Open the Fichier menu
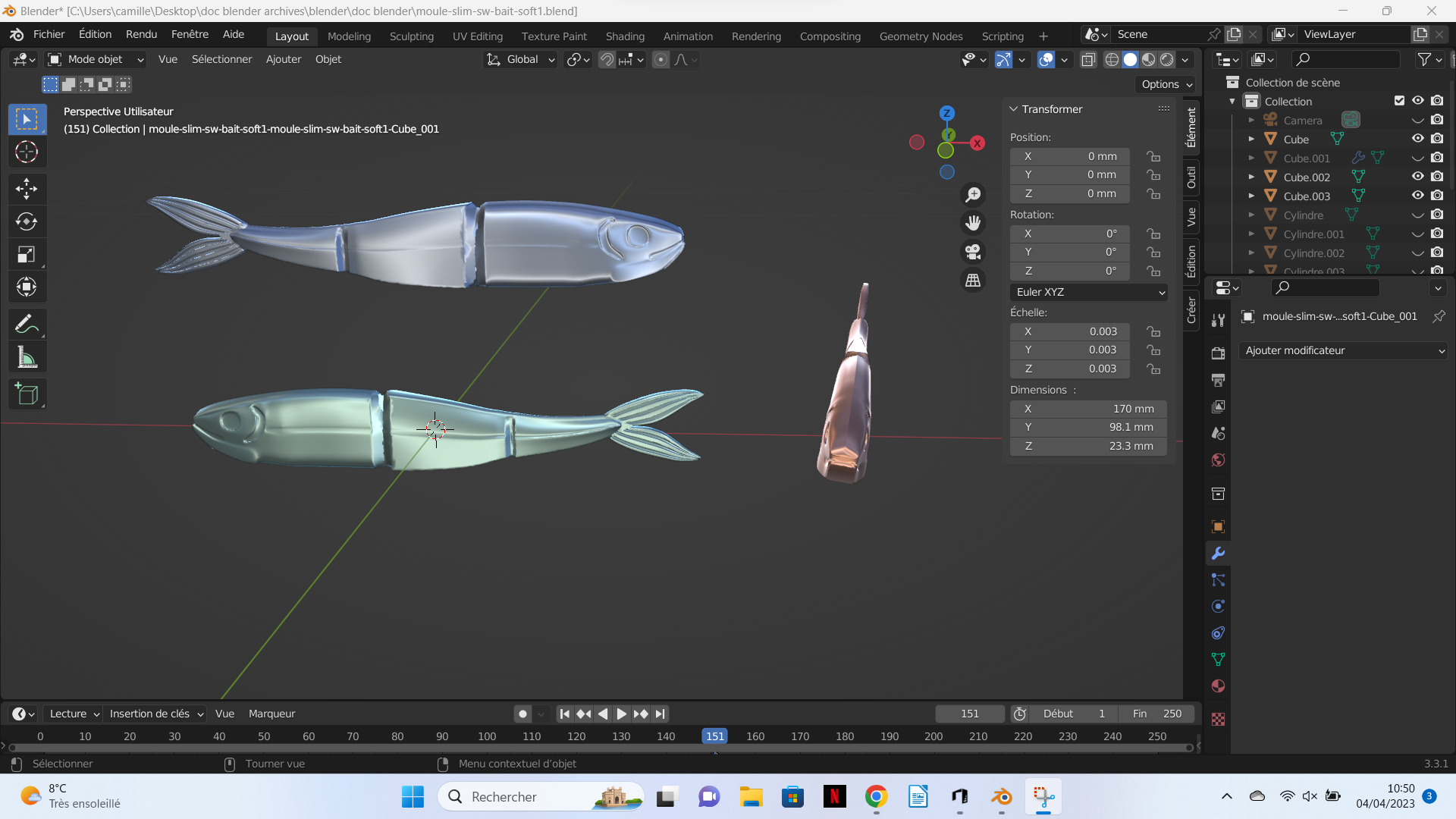Viewport: 1456px width, 819px height. 49,34
